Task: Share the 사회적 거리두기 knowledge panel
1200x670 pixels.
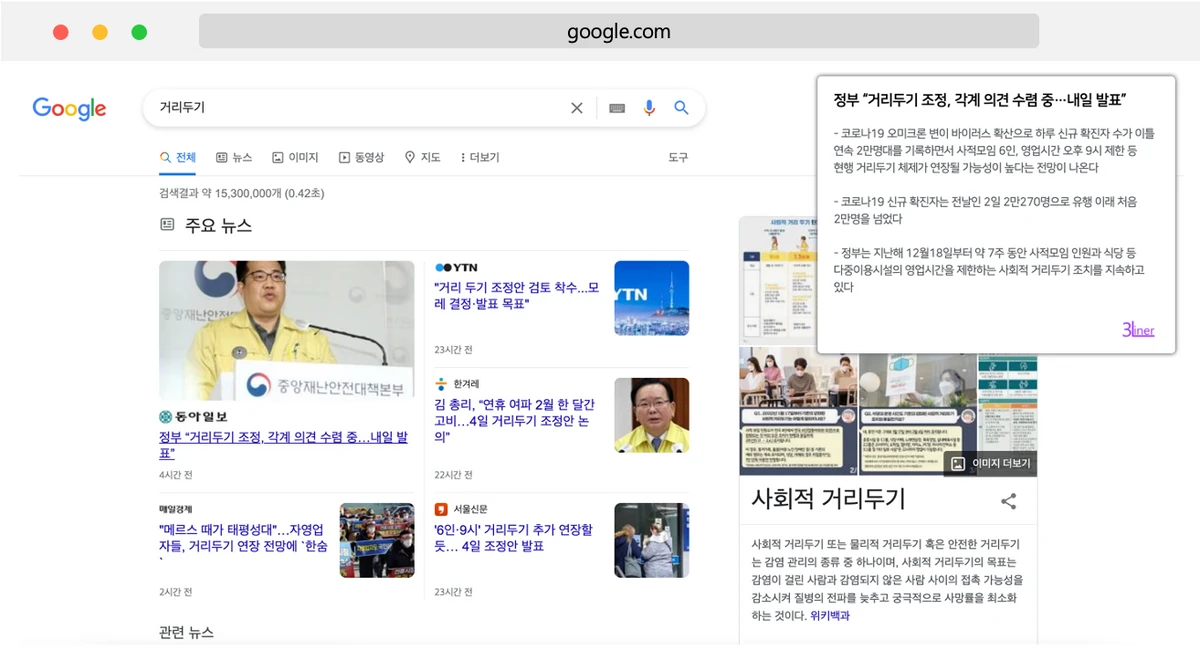Action: (x=1008, y=501)
